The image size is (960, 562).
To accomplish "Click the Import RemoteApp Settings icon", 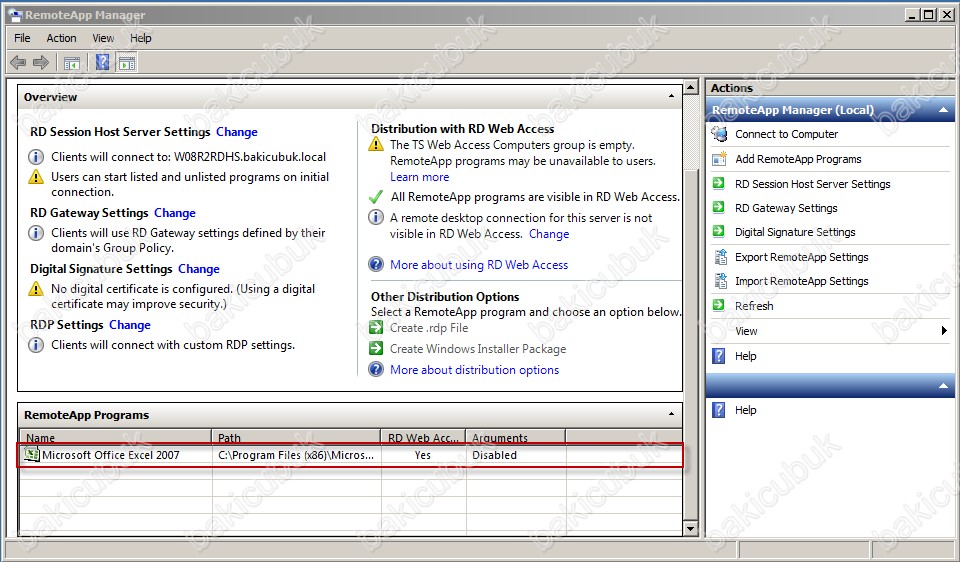I will coord(721,280).
